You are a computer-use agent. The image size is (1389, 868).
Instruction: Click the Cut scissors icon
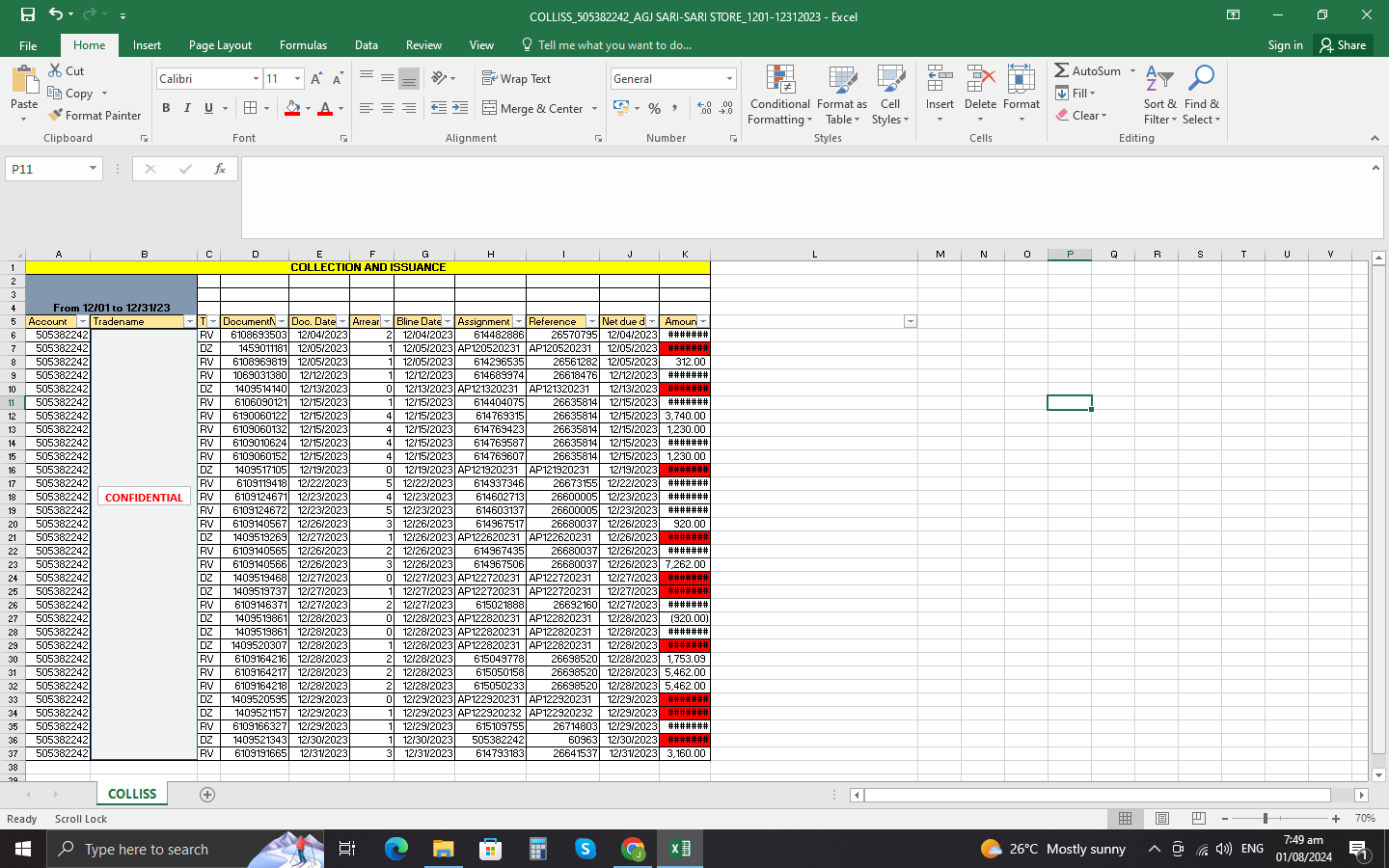tap(55, 70)
